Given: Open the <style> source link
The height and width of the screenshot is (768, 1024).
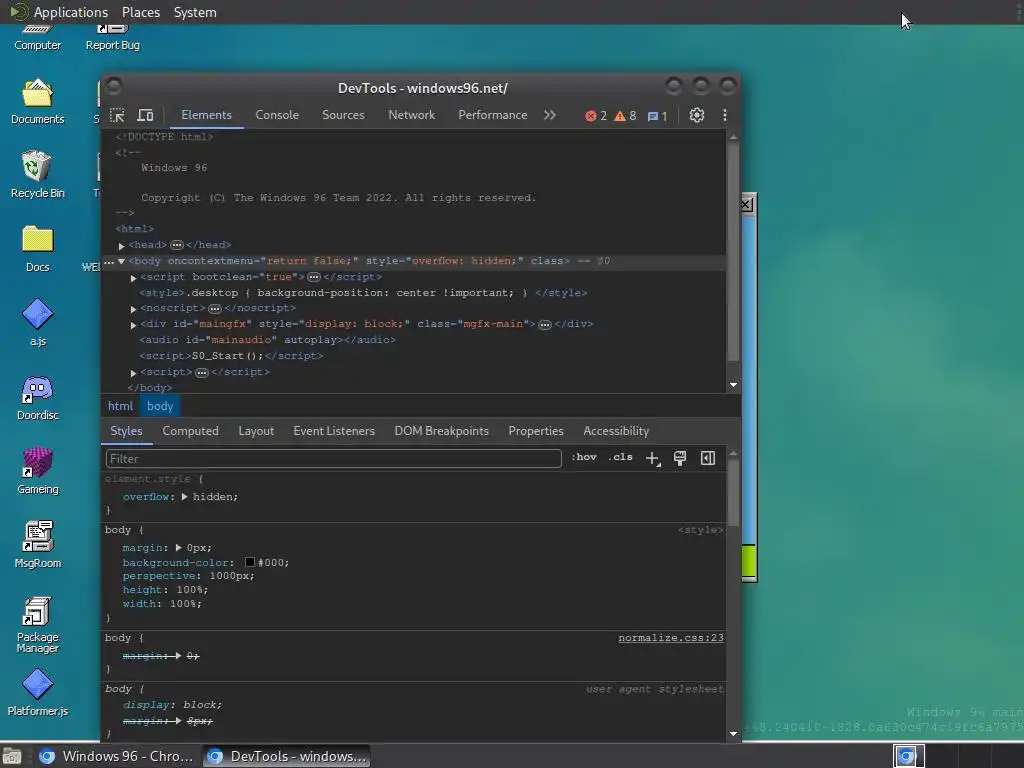Looking at the screenshot, I should pyautogui.click(x=700, y=530).
